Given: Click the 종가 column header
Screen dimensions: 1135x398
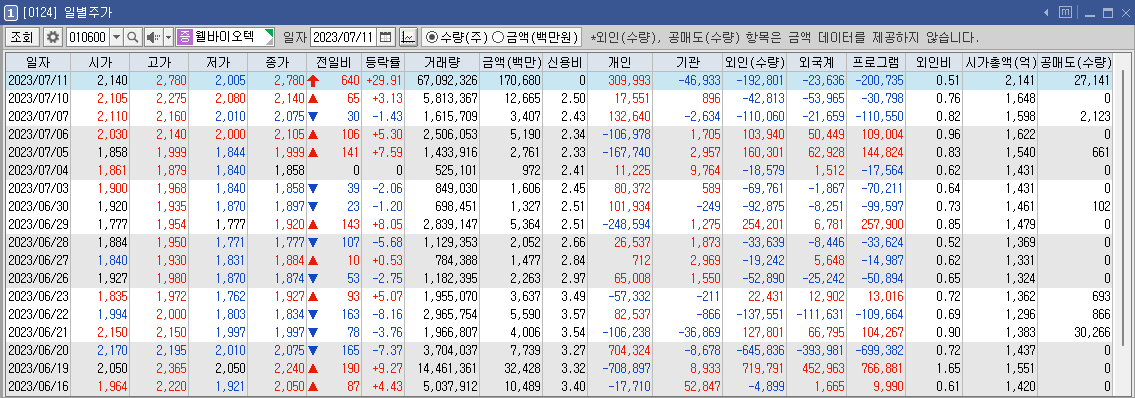Looking at the screenshot, I should click(x=277, y=62).
